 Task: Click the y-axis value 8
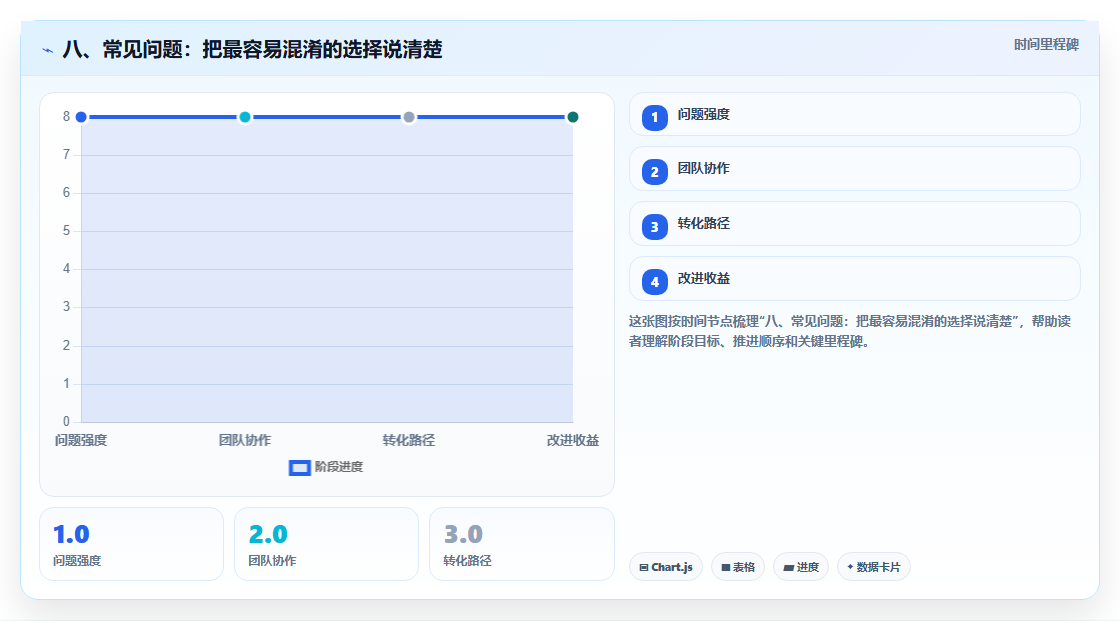tap(66, 116)
